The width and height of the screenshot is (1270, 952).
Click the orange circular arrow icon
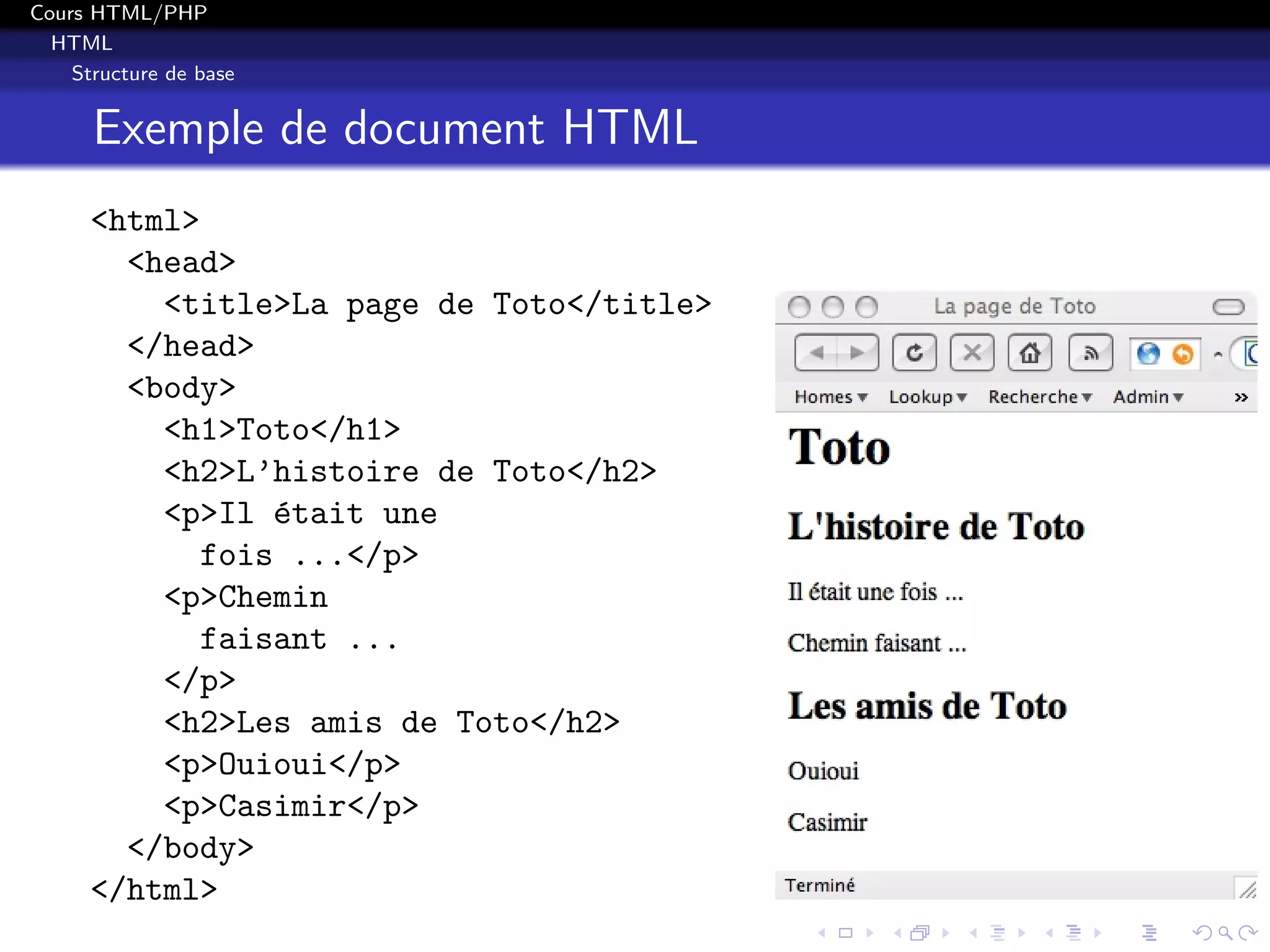(x=1183, y=354)
